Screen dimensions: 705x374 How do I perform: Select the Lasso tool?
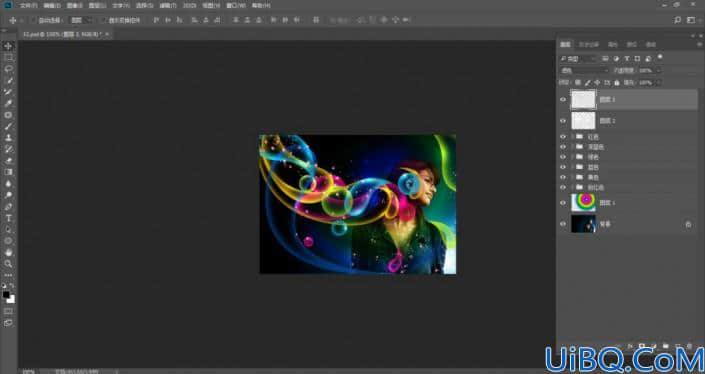point(8,69)
